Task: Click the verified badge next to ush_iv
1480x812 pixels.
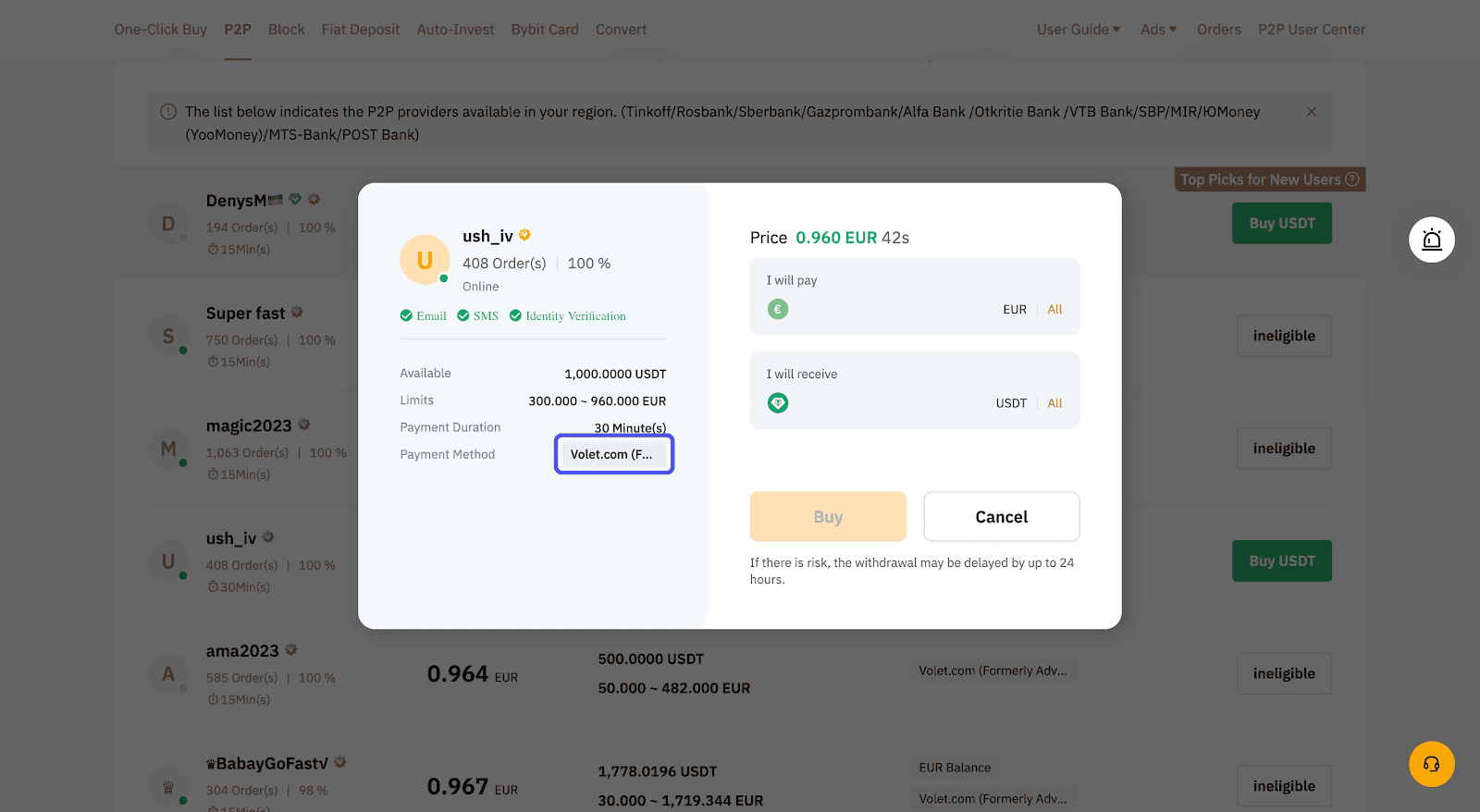Action: (524, 235)
